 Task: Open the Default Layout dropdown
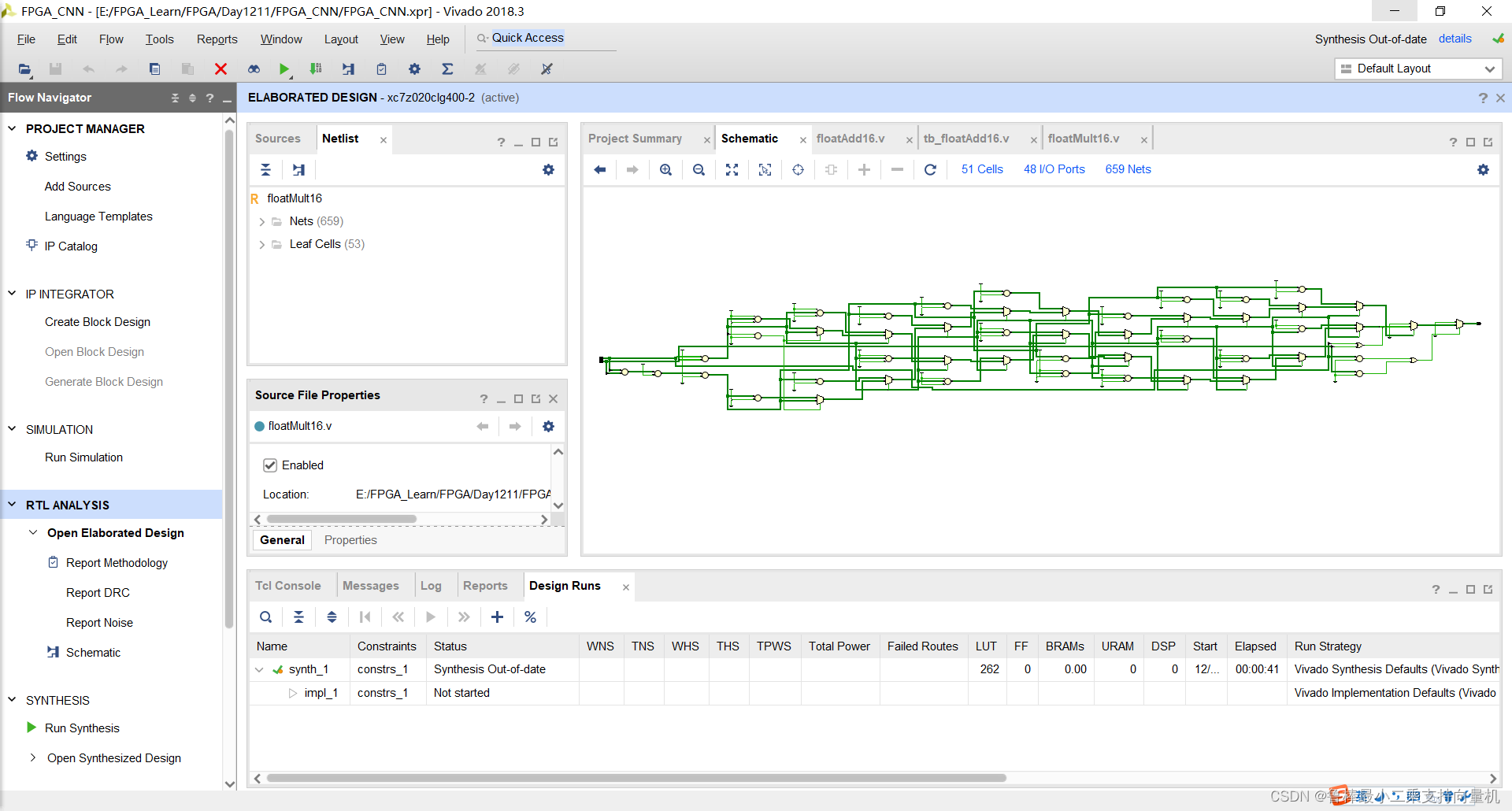tap(1417, 69)
